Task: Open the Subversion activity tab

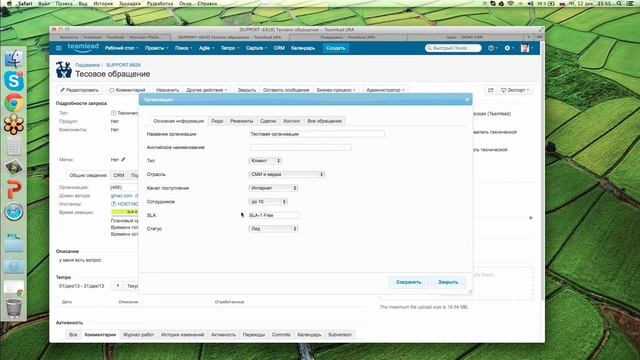Action: (340, 335)
